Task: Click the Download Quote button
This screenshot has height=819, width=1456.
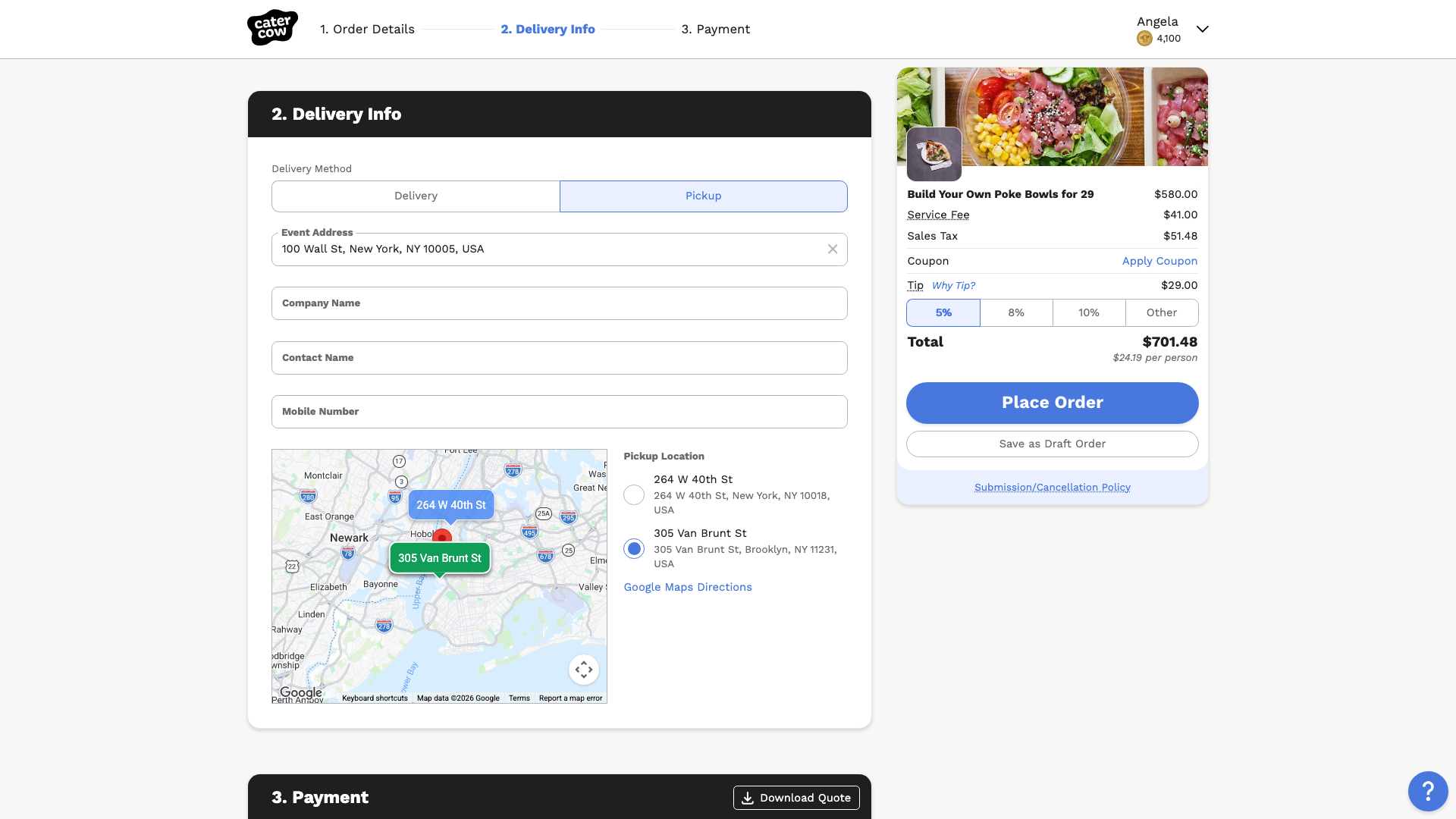Action: pos(796,798)
